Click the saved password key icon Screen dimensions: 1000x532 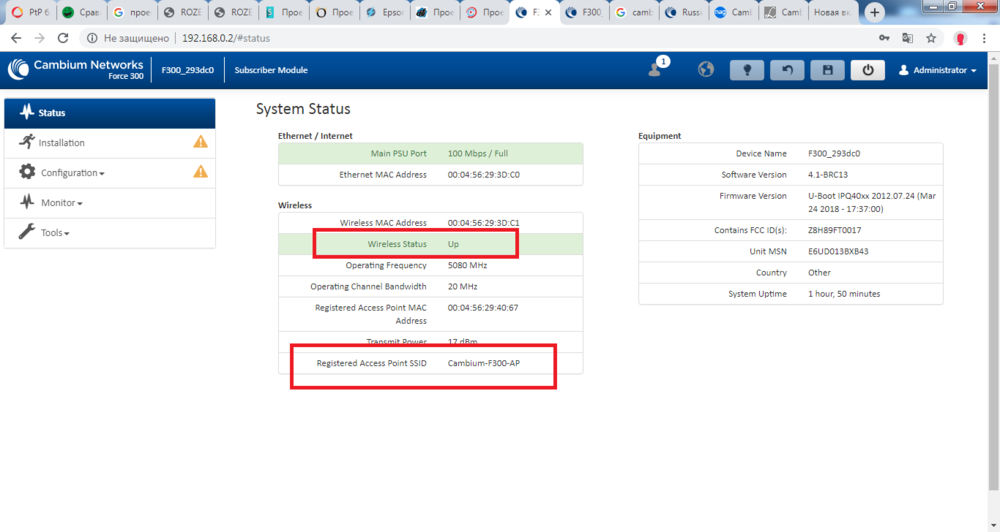tap(884, 38)
